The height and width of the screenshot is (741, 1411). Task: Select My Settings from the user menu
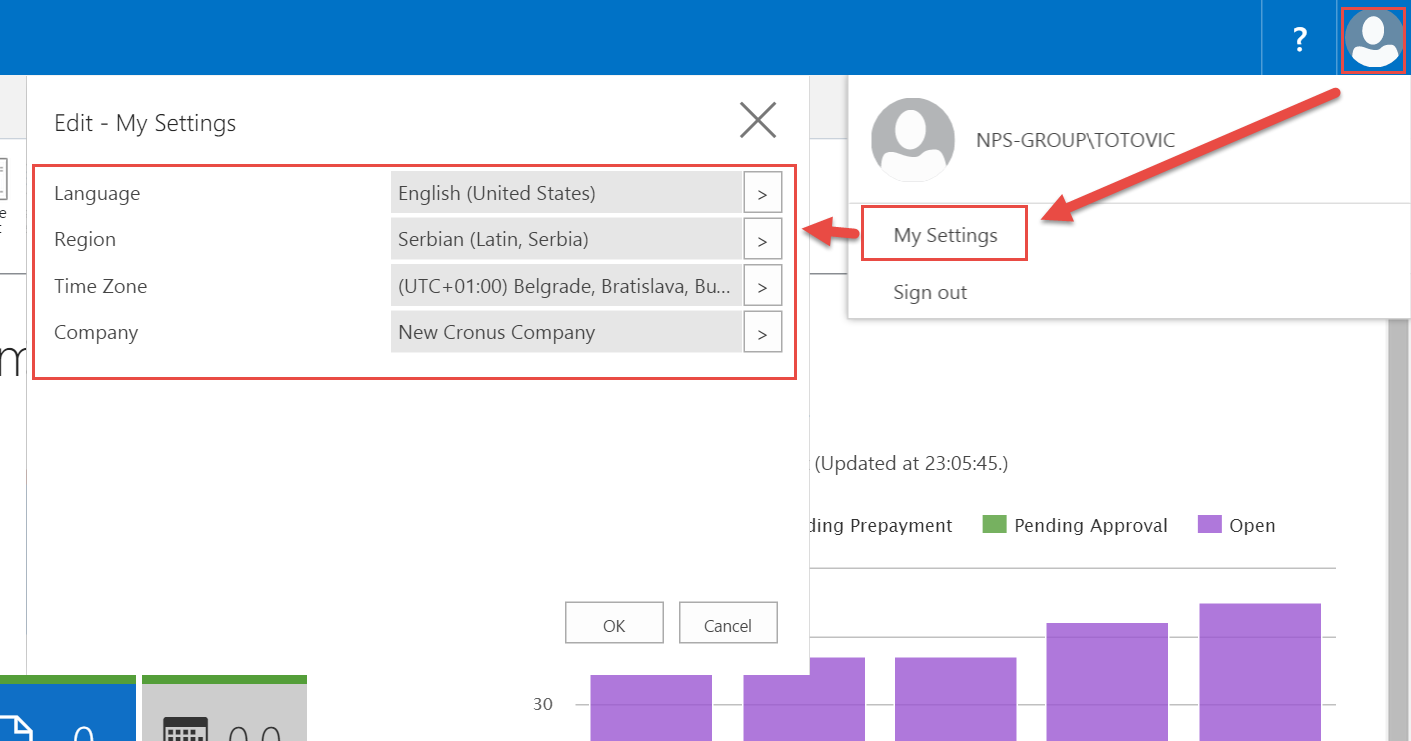pyautogui.click(x=945, y=235)
